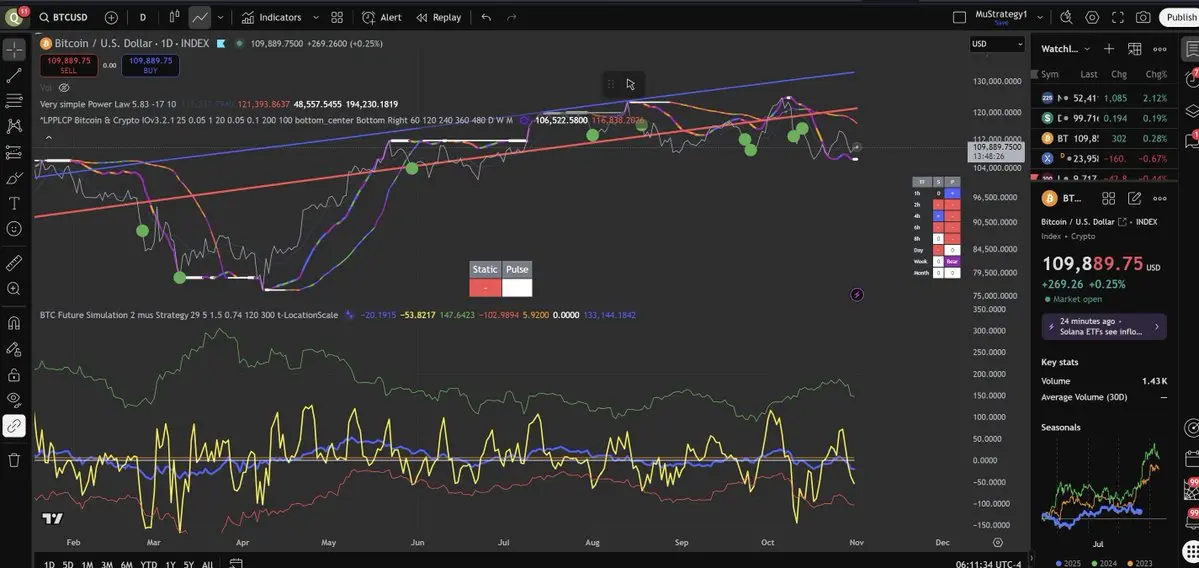The image size is (1199, 568).
Task: Add symbol to watchlist plus icon
Action: pyautogui.click(x=1109, y=49)
